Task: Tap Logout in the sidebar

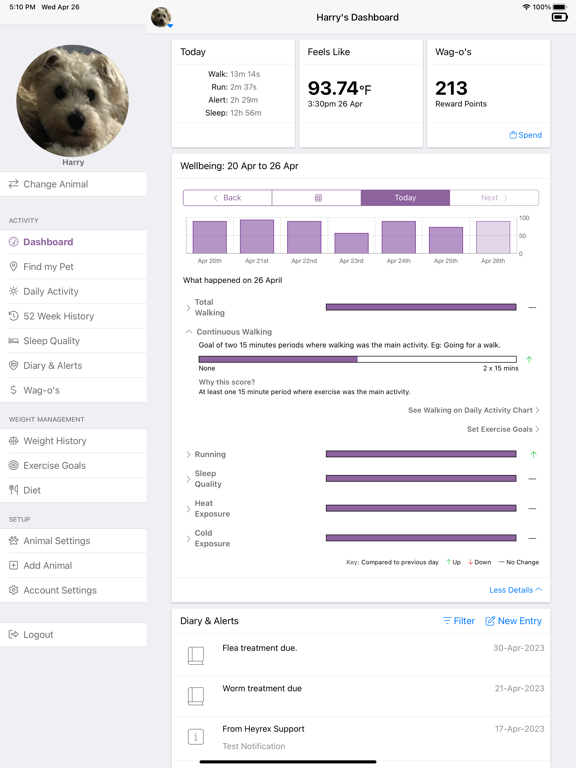Action: pos(73,634)
